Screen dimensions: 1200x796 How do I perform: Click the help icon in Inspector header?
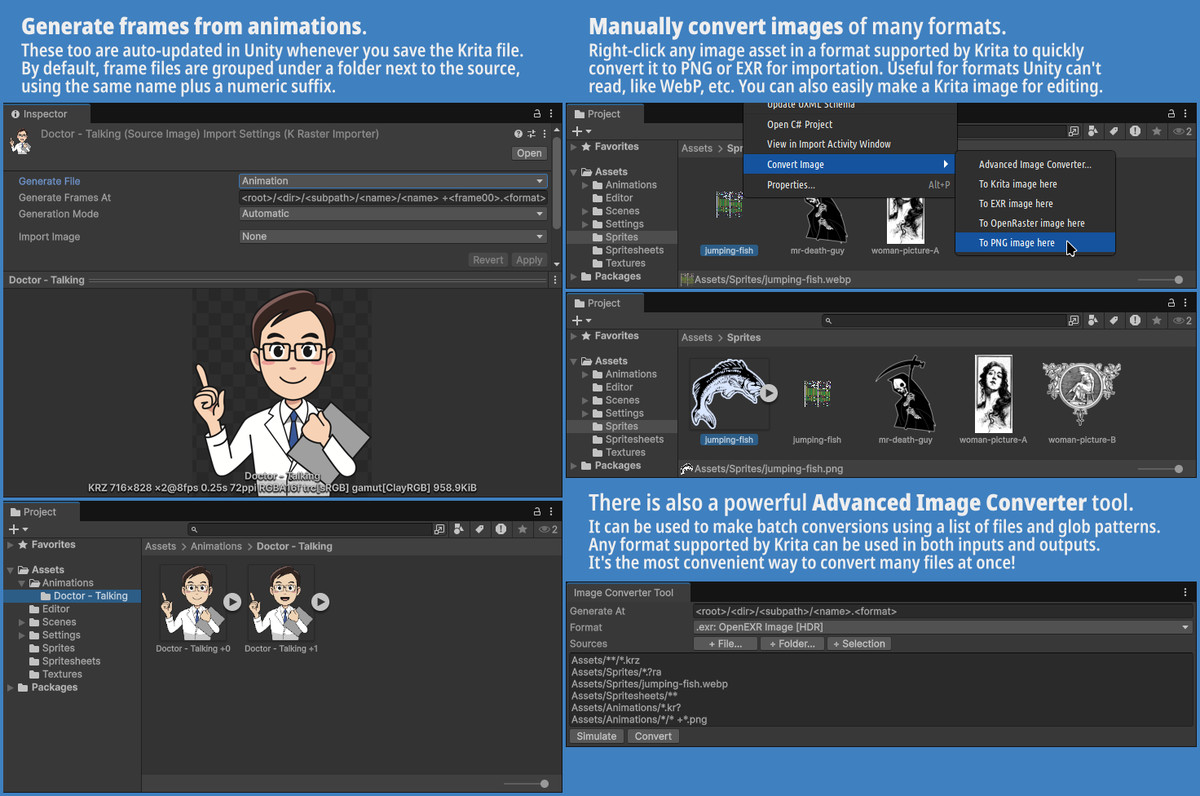click(x=518, y=134)
